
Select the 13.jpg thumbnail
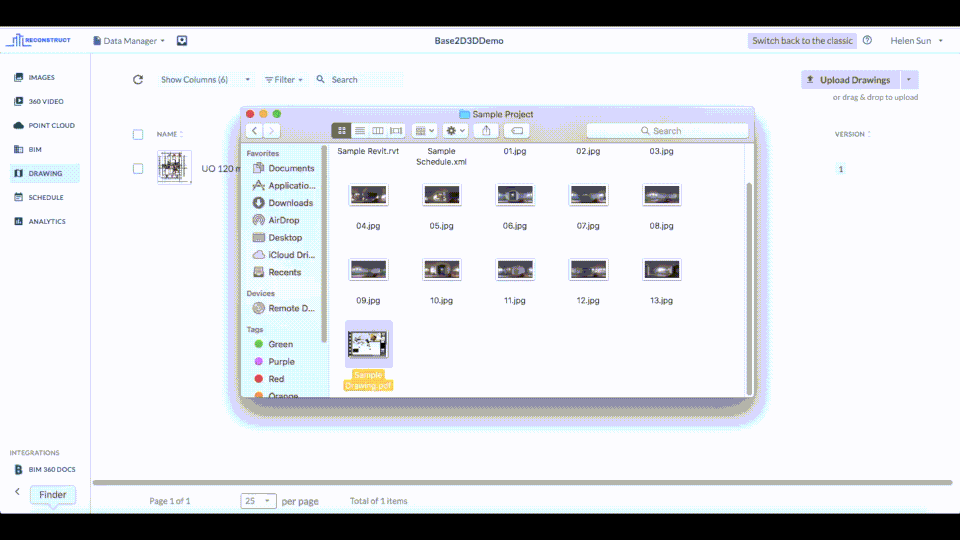(661, 269)
